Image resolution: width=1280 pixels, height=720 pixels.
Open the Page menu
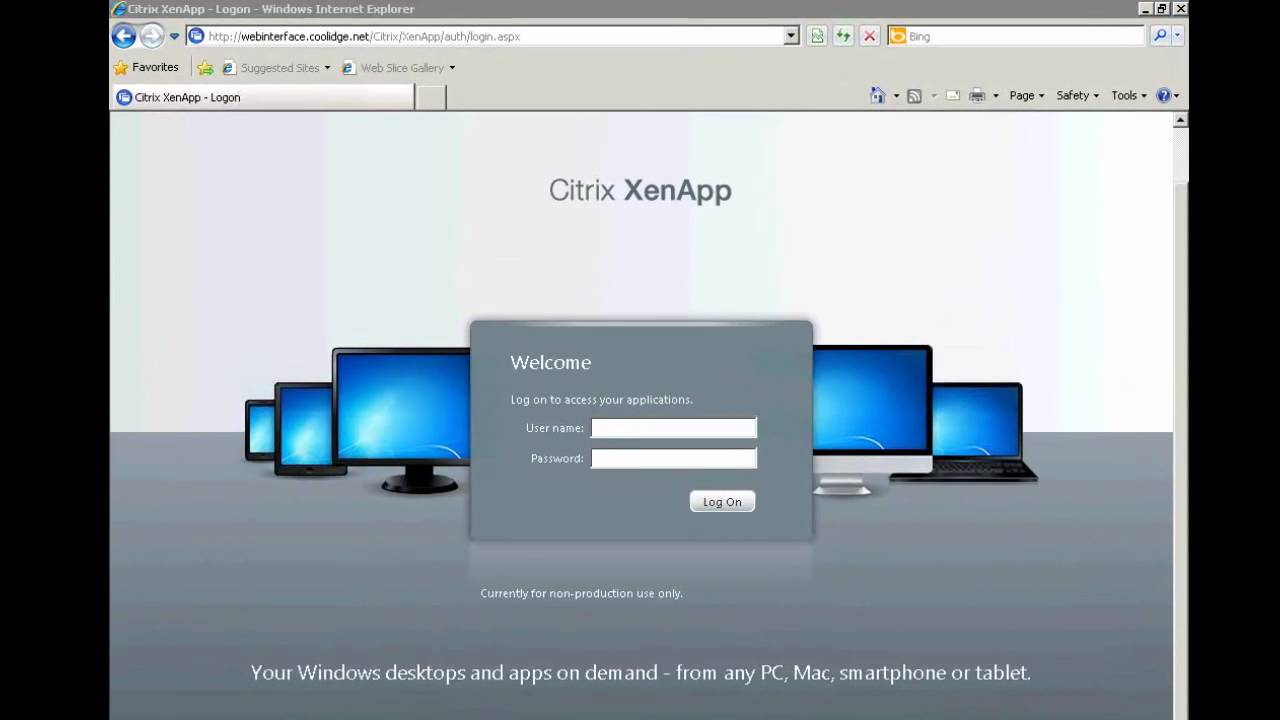1027,96
